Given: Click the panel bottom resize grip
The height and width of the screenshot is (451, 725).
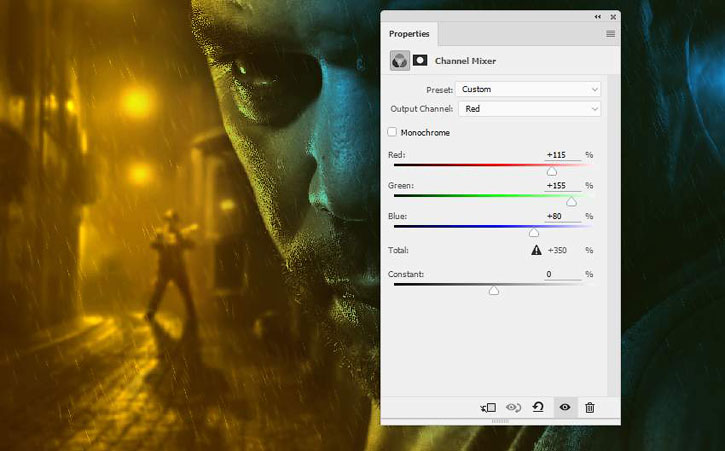Looking at the screenshot, I should (500, 421).
